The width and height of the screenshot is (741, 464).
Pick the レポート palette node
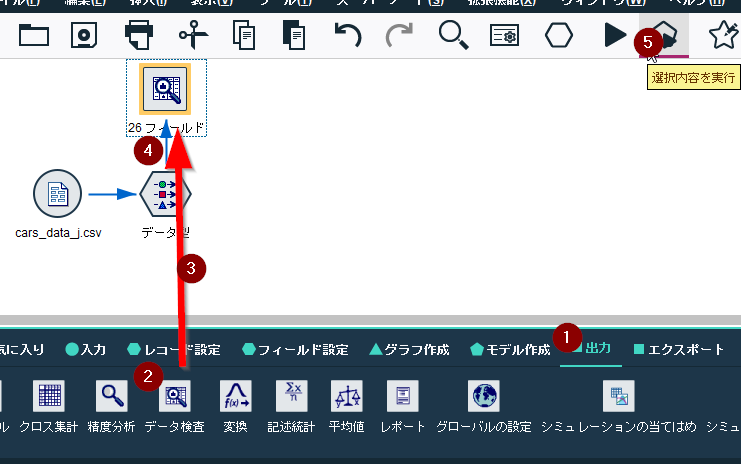click(x=403, y=396)
